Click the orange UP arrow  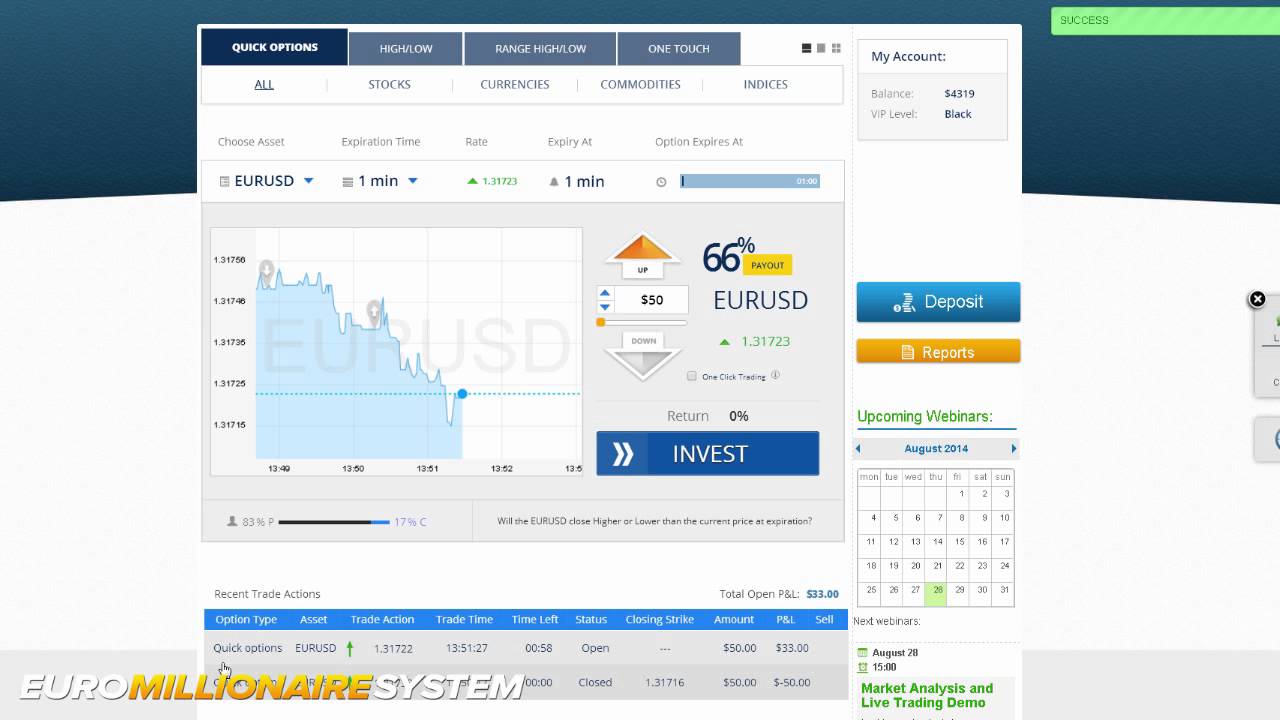pos(642,254)
